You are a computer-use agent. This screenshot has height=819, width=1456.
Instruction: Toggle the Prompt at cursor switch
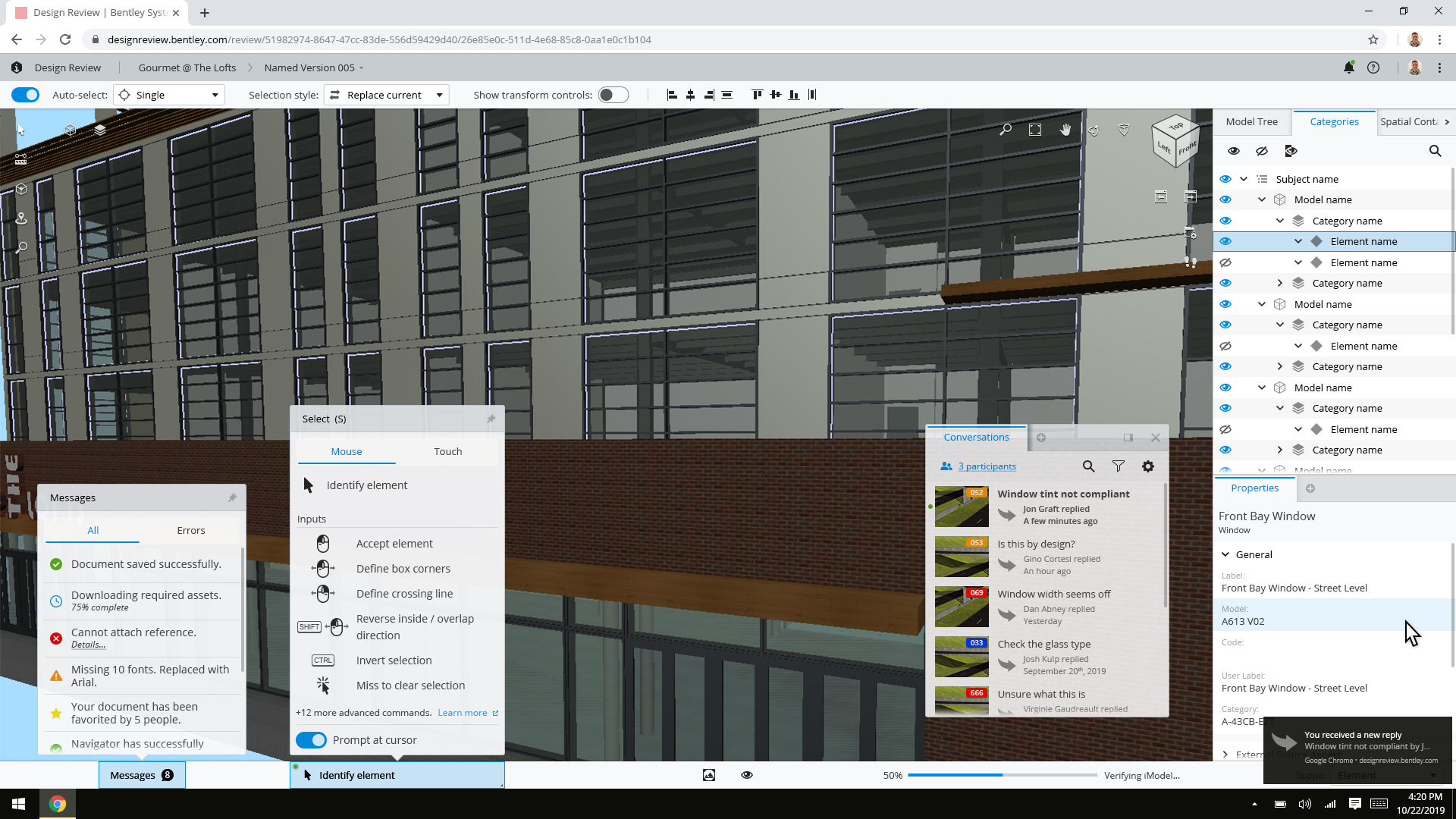311,740
